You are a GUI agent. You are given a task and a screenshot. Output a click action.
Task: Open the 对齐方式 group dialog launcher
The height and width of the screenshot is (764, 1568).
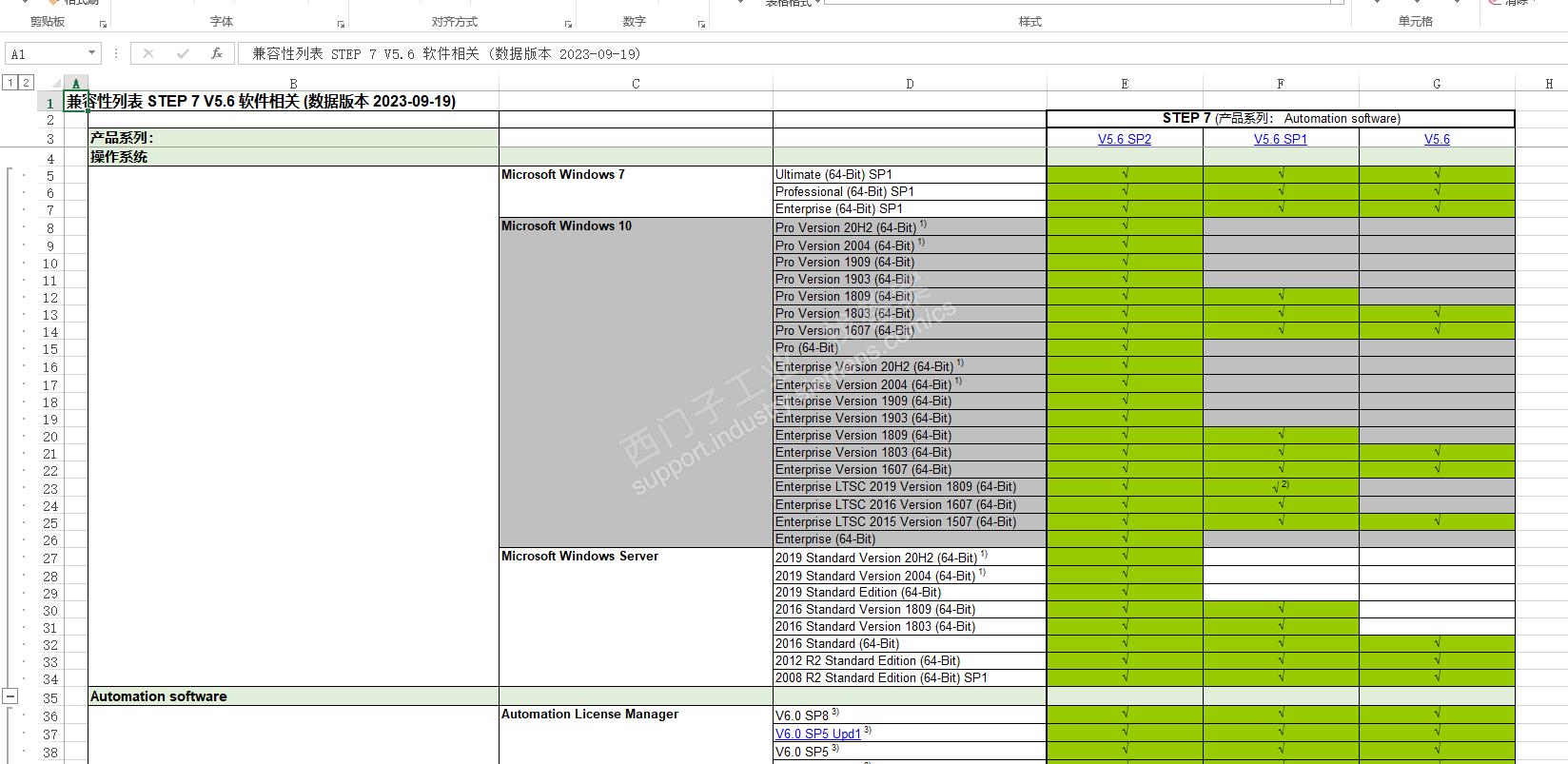tap(568, 24)
